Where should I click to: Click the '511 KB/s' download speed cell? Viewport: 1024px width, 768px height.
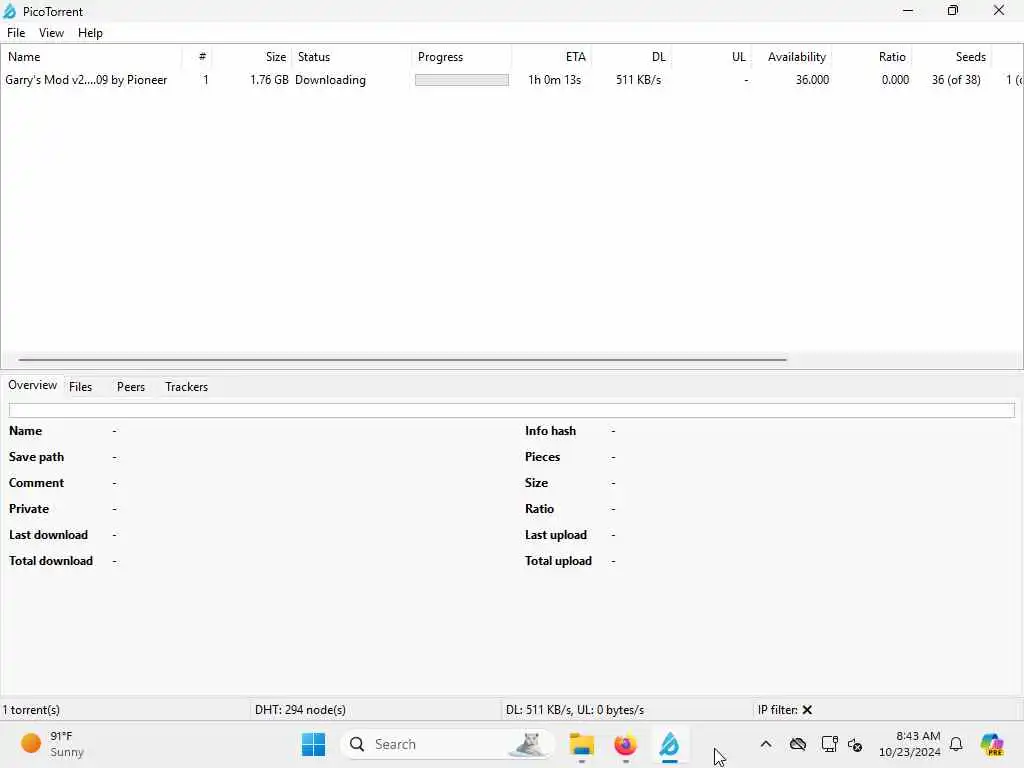coord(638,80)
